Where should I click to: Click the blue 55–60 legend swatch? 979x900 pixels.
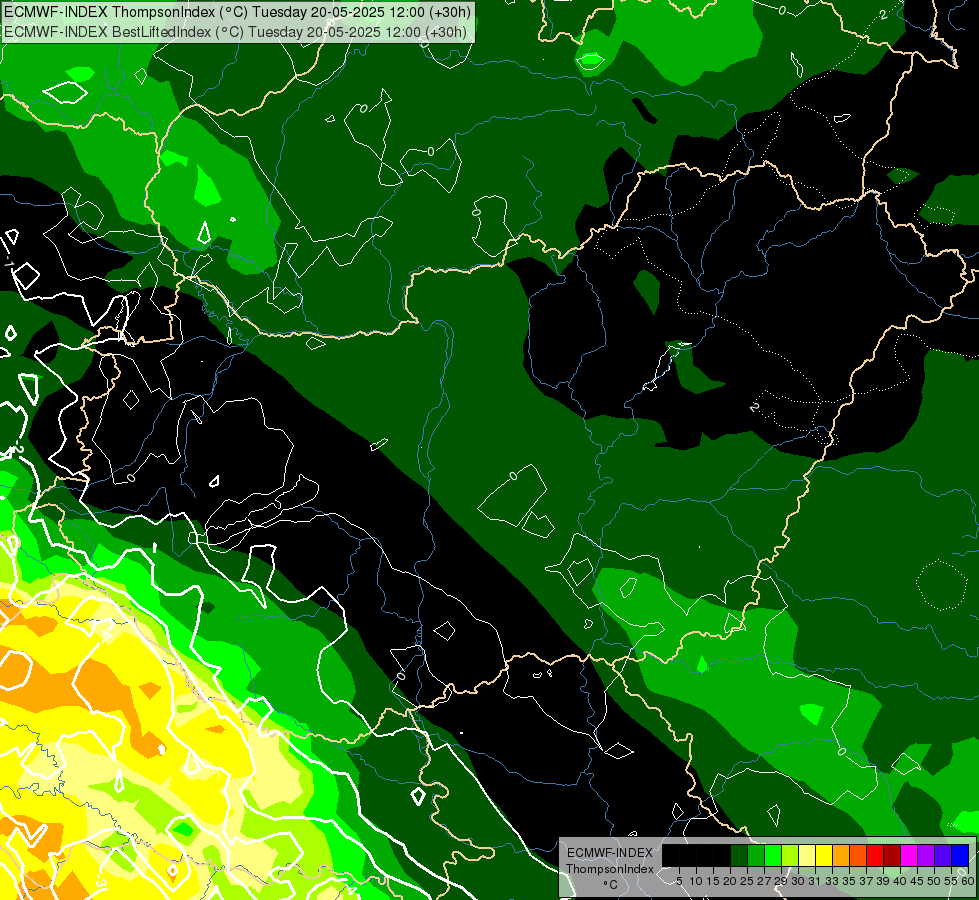(960, 855)
